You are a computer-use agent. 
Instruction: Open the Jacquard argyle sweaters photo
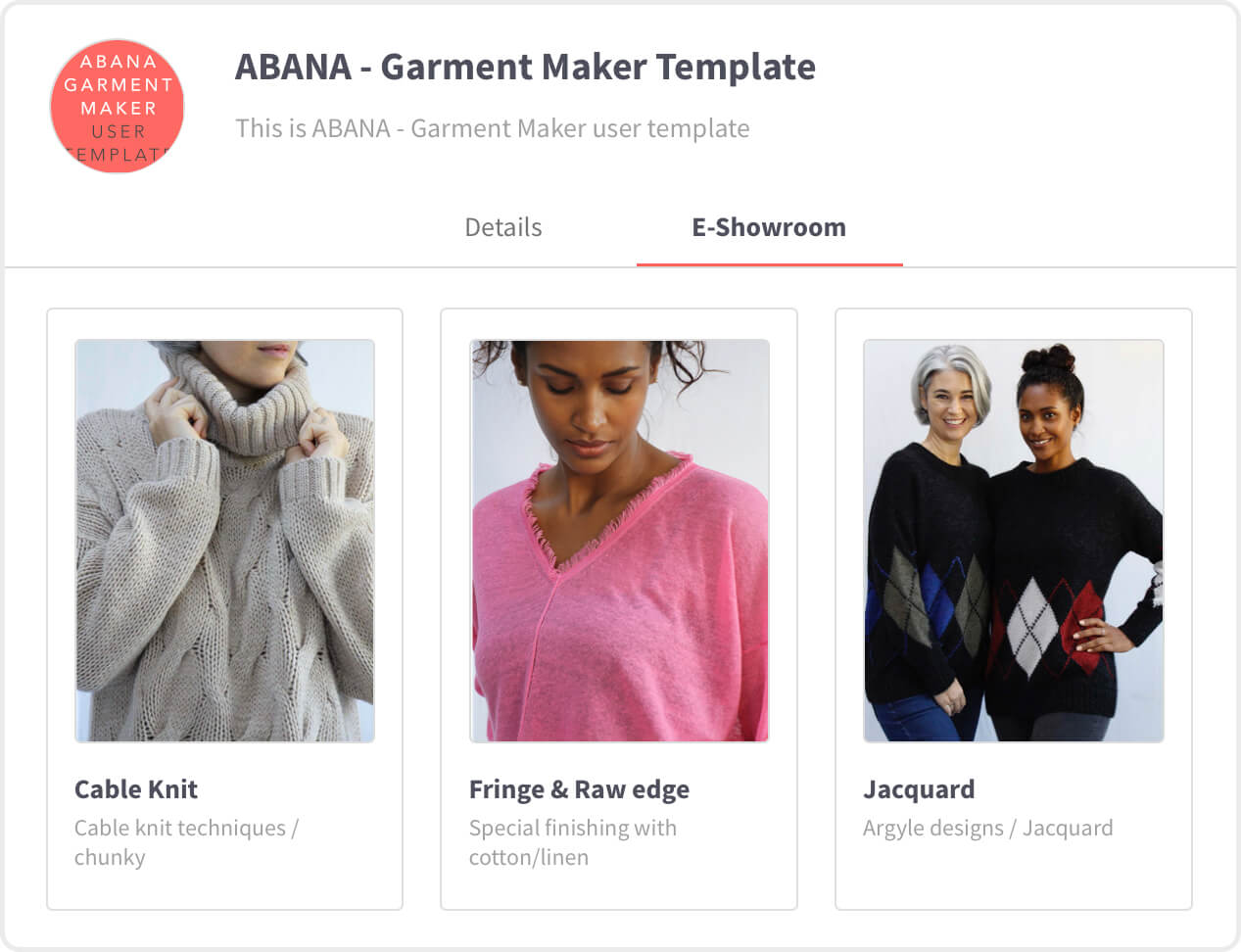click(1014, 541)
